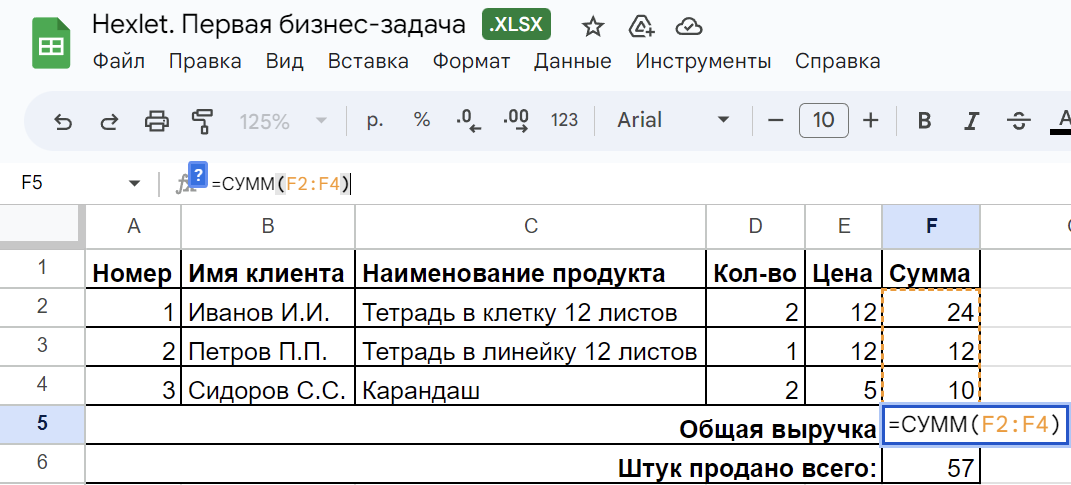The height and width of the screenshot is (485, 1071).
Task: Select column C header
Action: tap(531, 227)
